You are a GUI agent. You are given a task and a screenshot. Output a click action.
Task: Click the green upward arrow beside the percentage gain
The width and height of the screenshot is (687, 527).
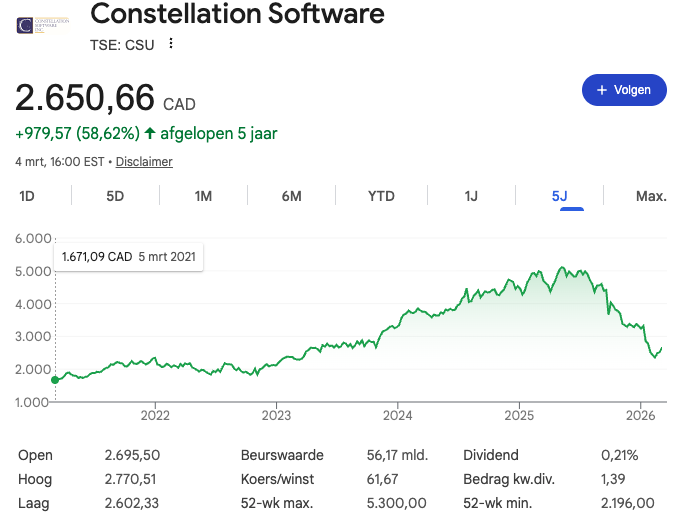pyautogui.click(x=150, y=132)
